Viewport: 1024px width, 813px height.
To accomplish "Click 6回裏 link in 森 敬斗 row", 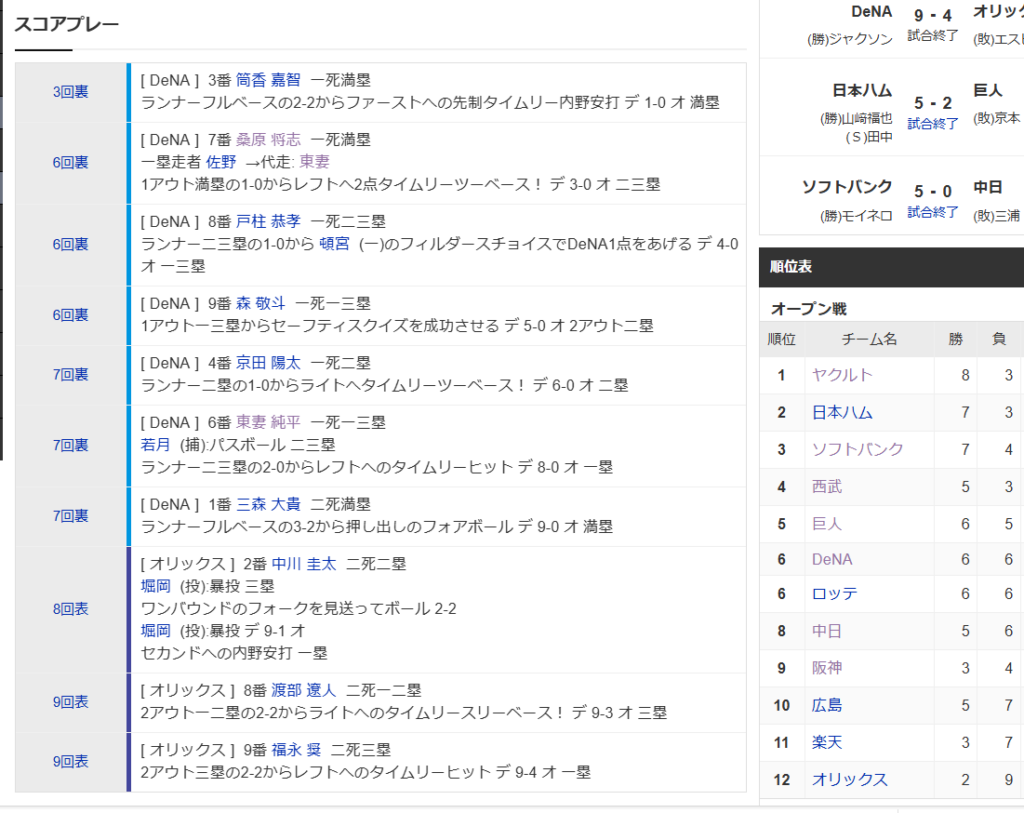I will (71, 315).
